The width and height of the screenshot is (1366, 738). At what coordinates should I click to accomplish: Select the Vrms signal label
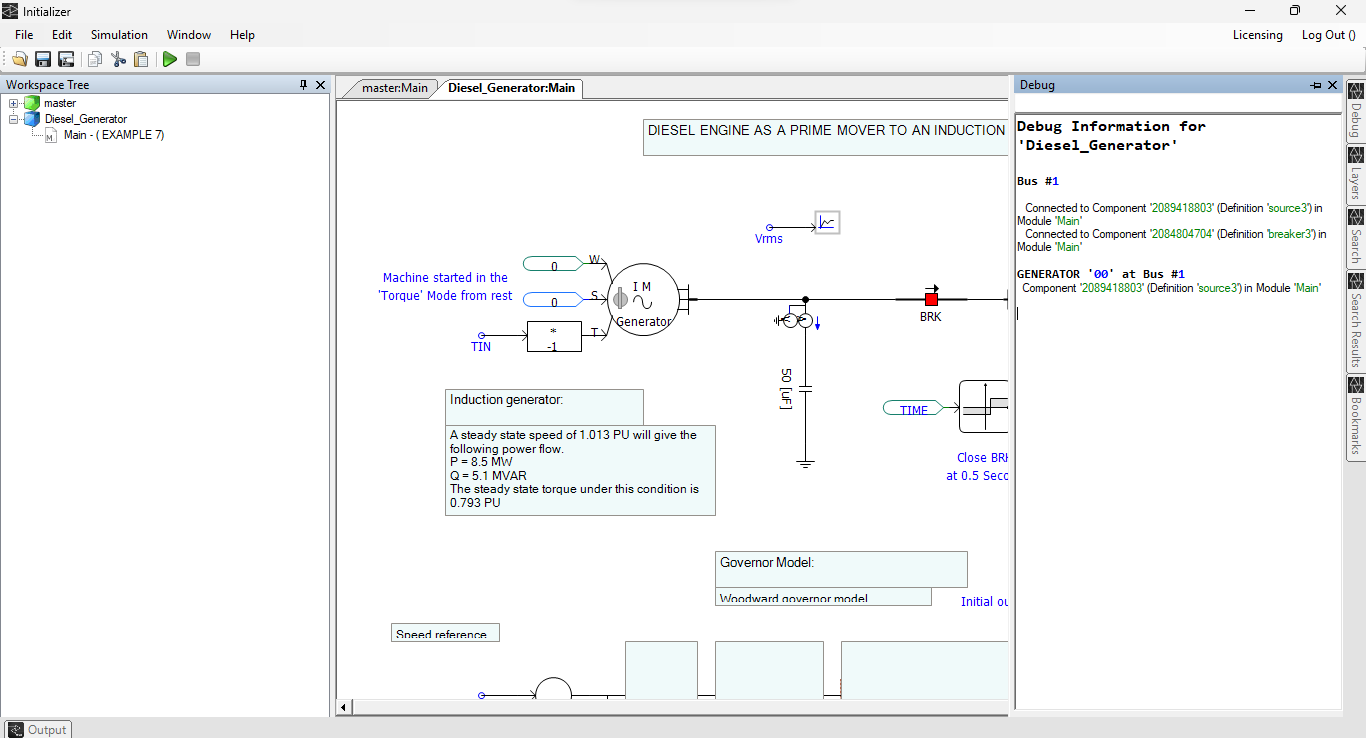[x=769, y=239]
